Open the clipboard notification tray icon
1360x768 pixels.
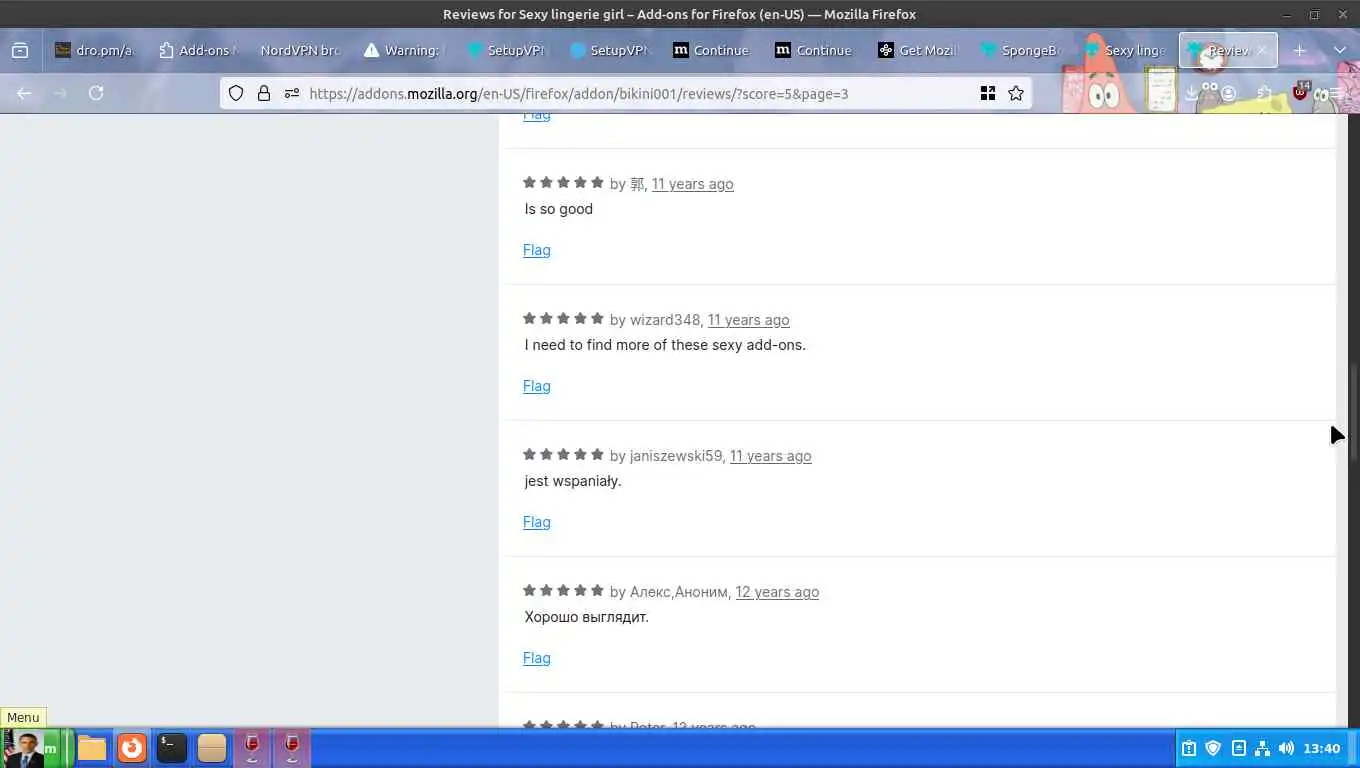click(1189, 748)
